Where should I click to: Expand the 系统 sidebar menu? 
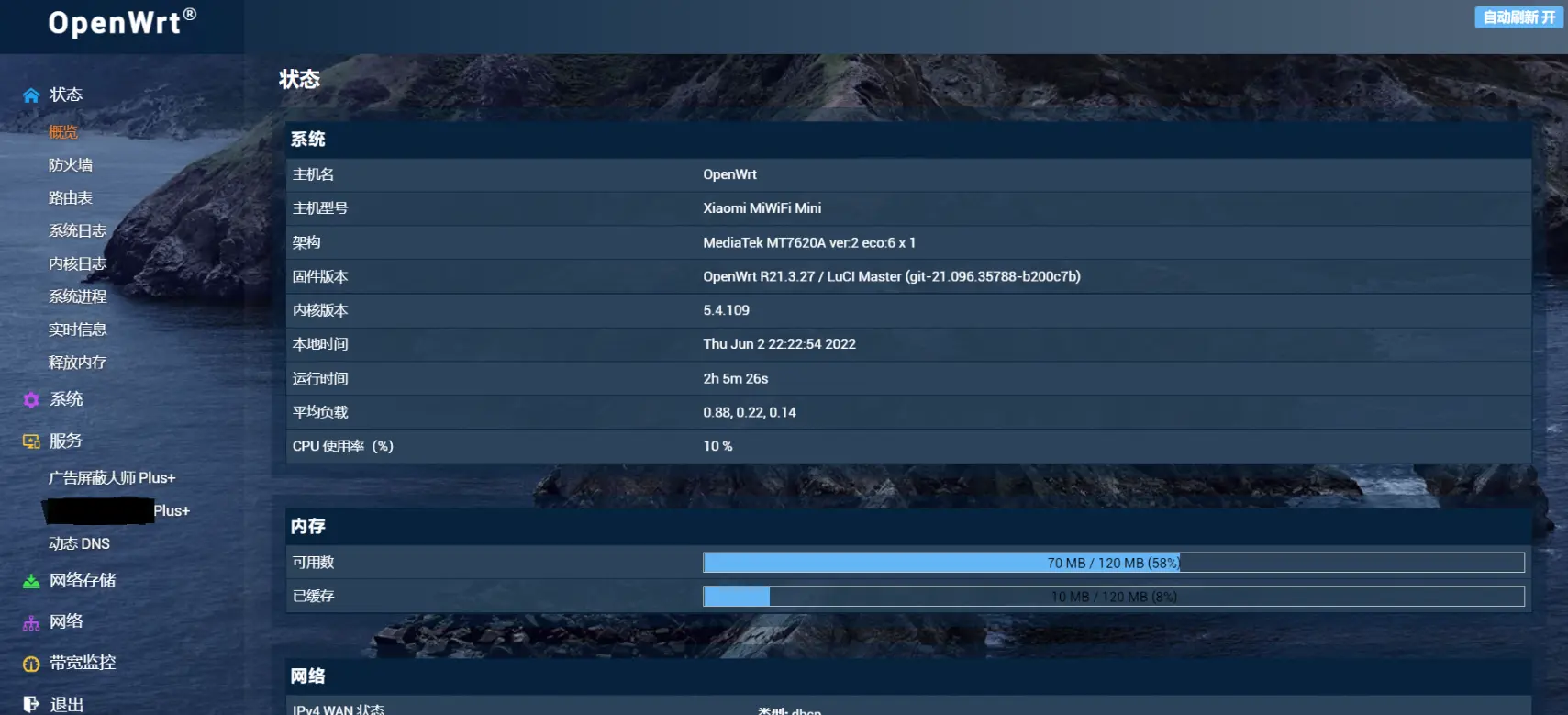click(66, 399)
